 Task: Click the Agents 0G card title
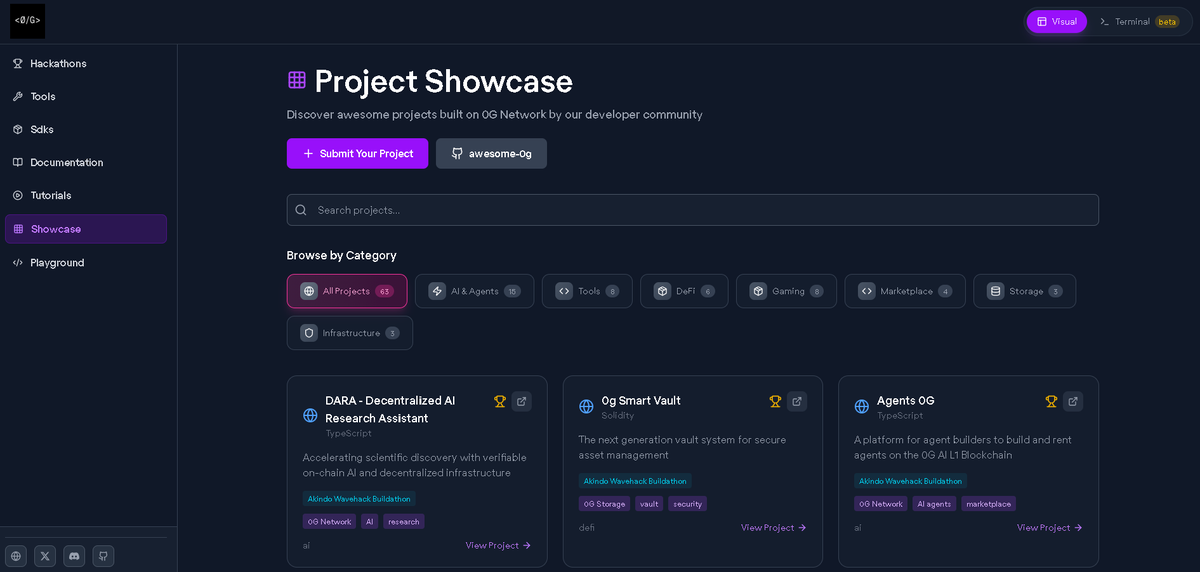click(x=905, y=400)
